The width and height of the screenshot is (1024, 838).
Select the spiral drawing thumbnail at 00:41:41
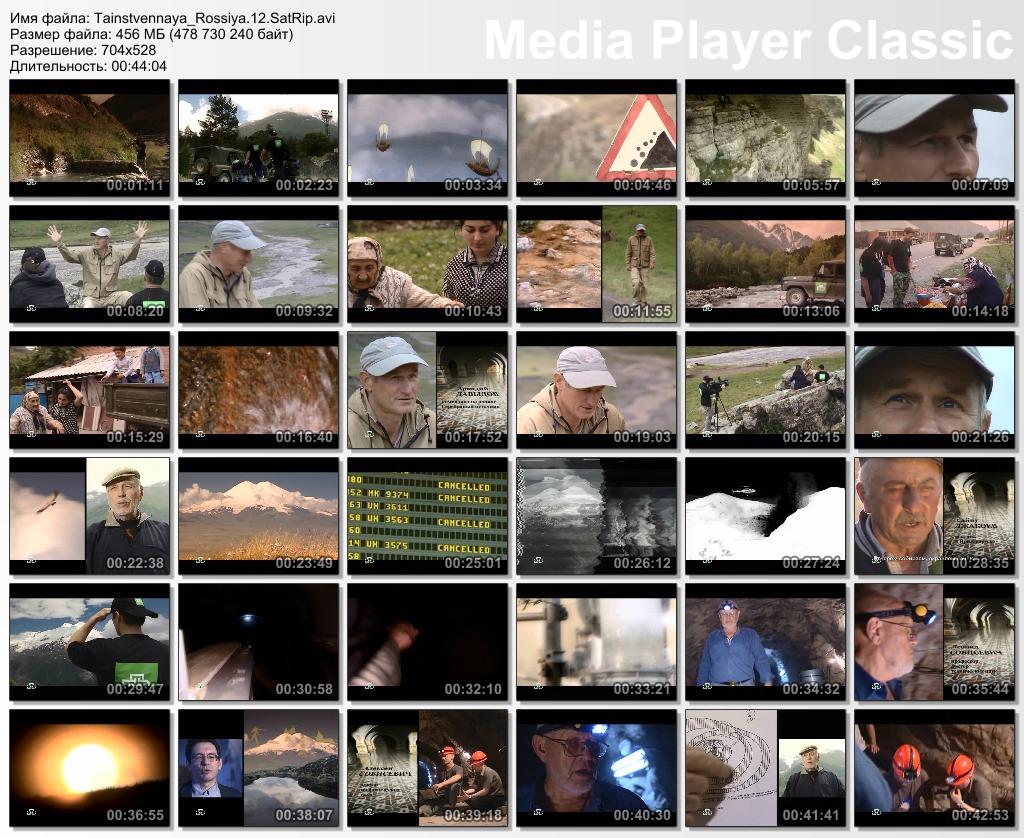coord(765,768)
